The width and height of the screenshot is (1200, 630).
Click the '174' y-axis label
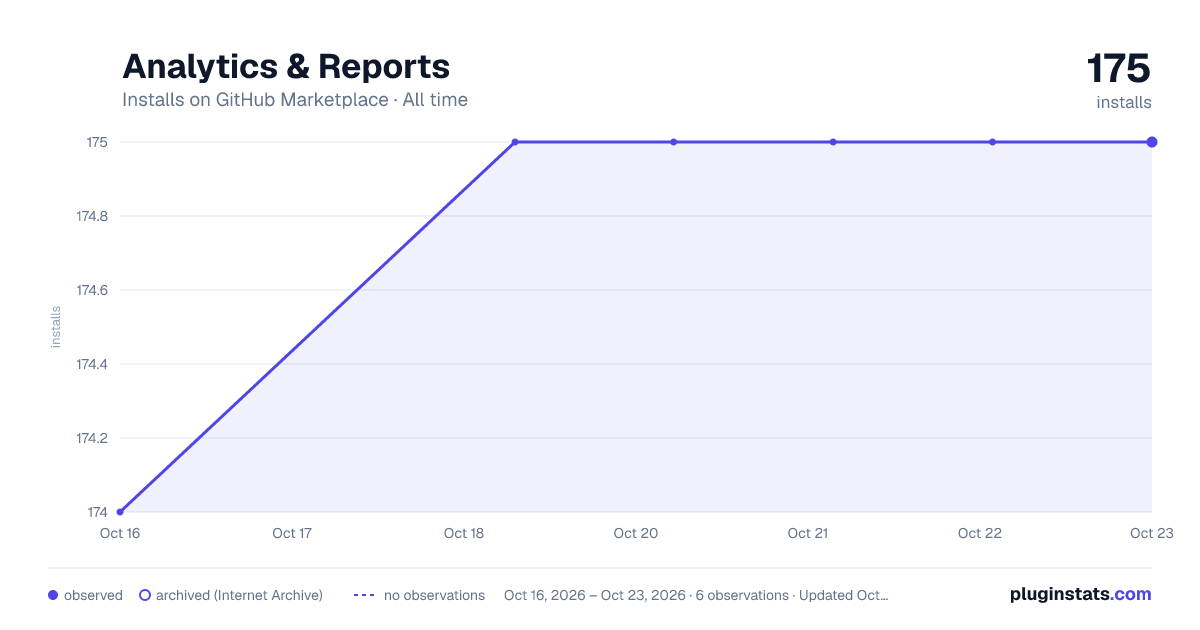click(x=96, y=512)
